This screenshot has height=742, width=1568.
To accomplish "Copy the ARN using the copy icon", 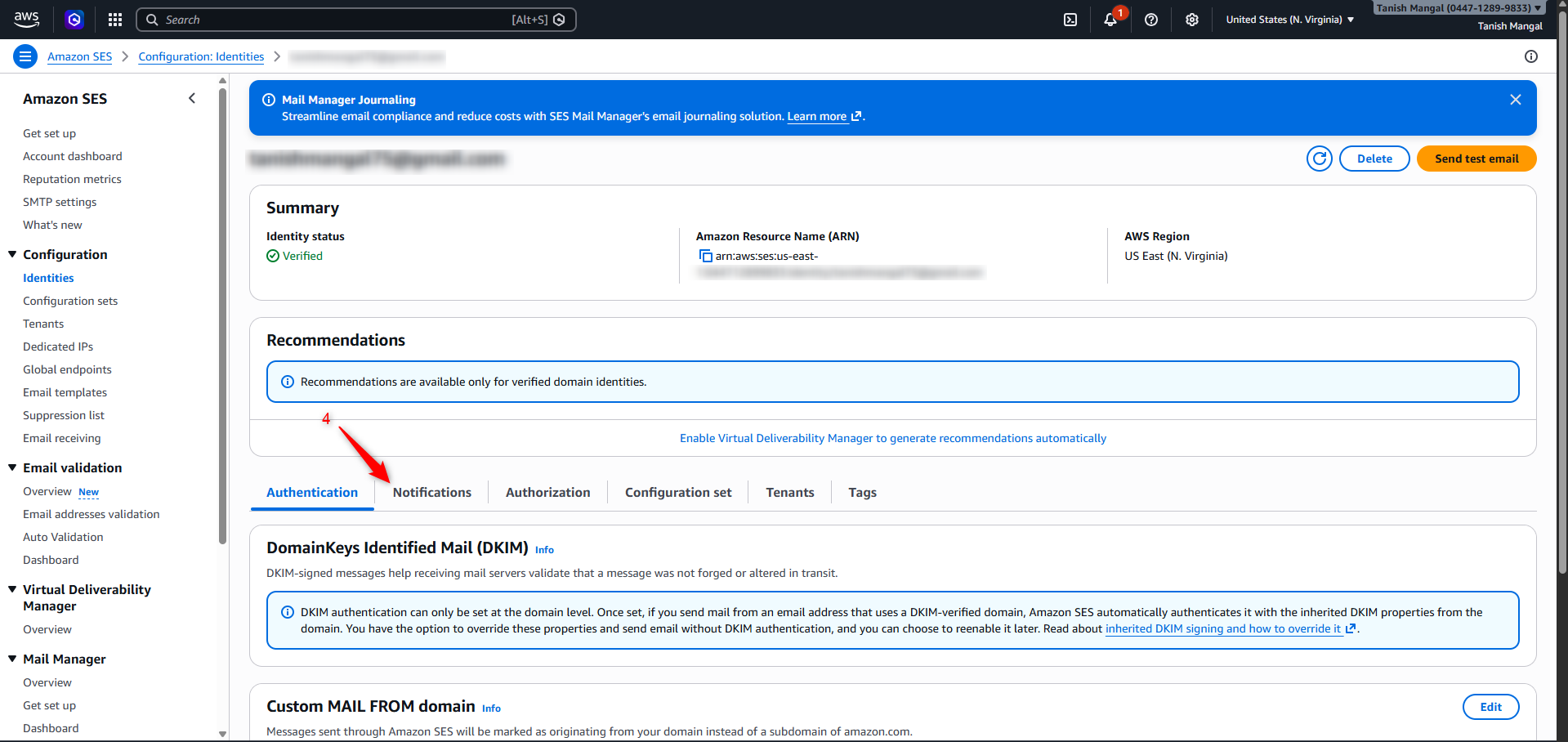I will click(705, 257).
